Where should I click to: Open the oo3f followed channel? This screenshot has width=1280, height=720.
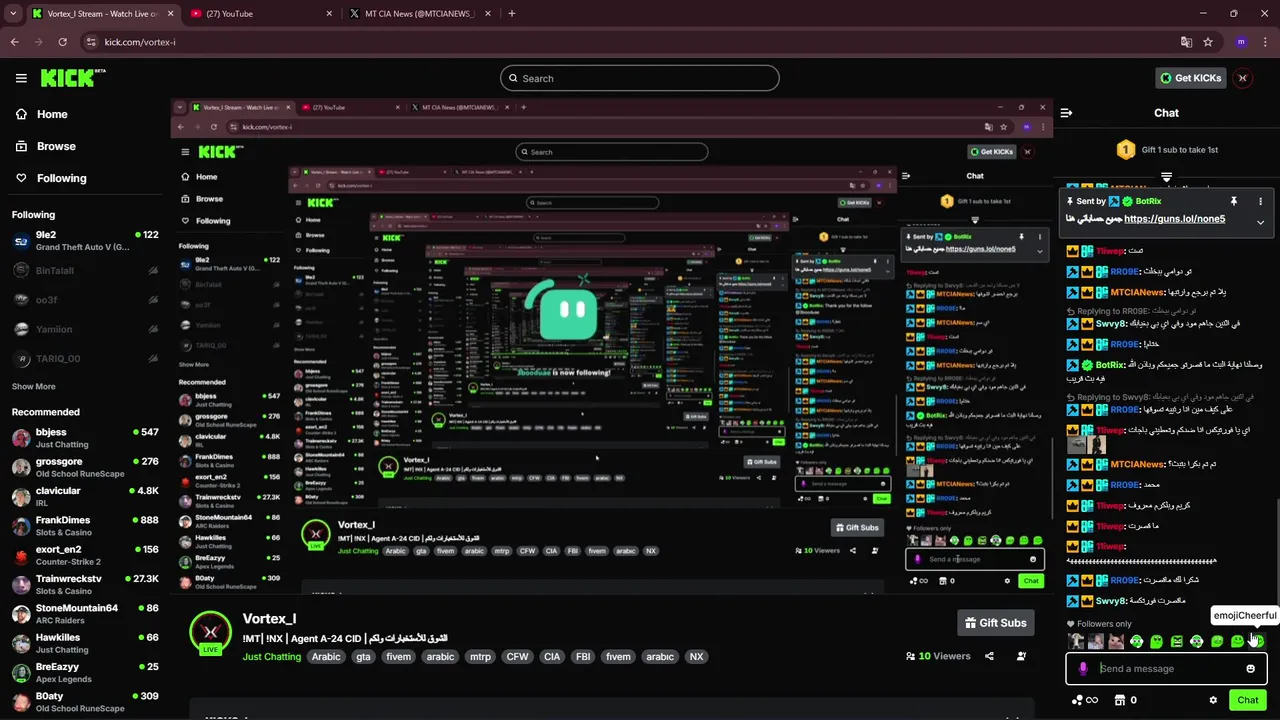pos(85,299)
